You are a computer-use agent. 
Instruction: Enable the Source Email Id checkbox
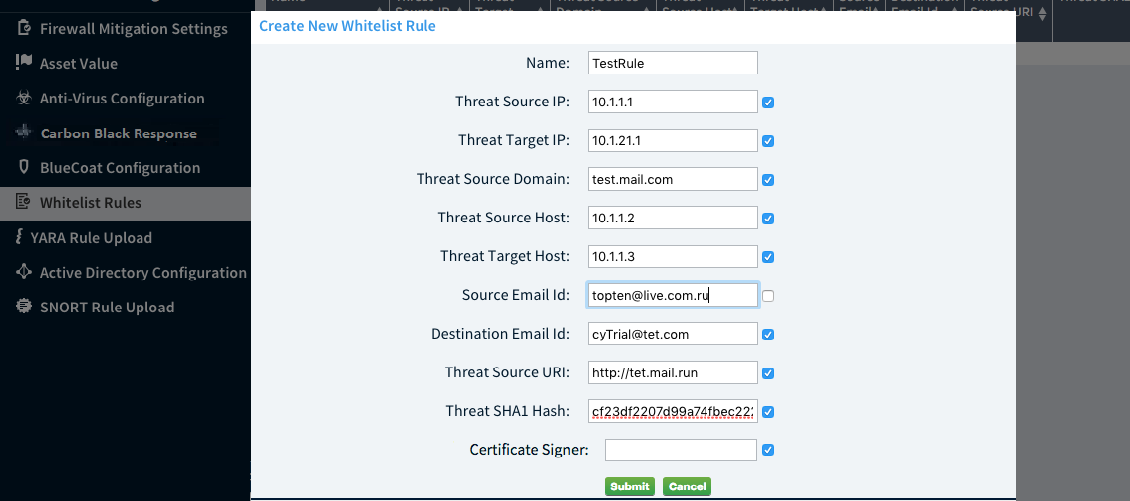(768, 296)
